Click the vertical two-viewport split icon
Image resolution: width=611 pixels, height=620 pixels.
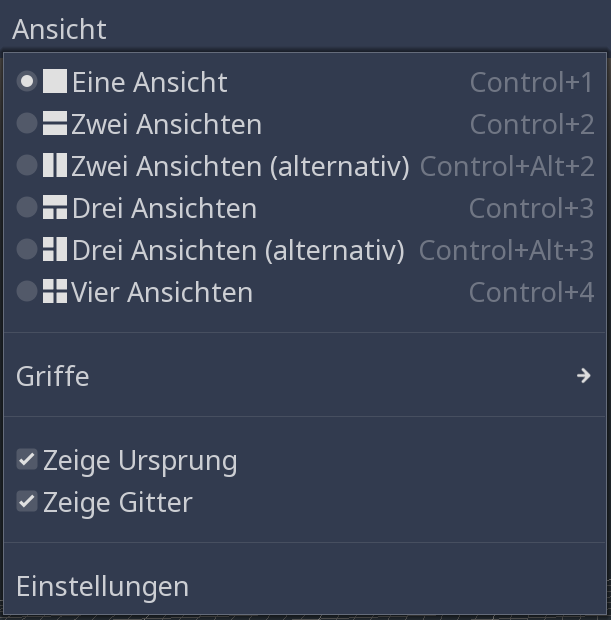55,165
